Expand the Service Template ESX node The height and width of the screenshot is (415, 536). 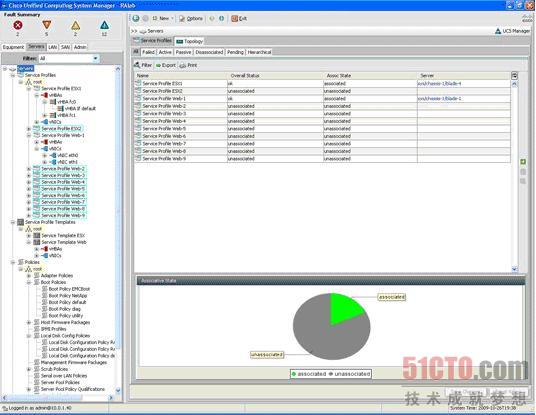(x=29, y=236)
